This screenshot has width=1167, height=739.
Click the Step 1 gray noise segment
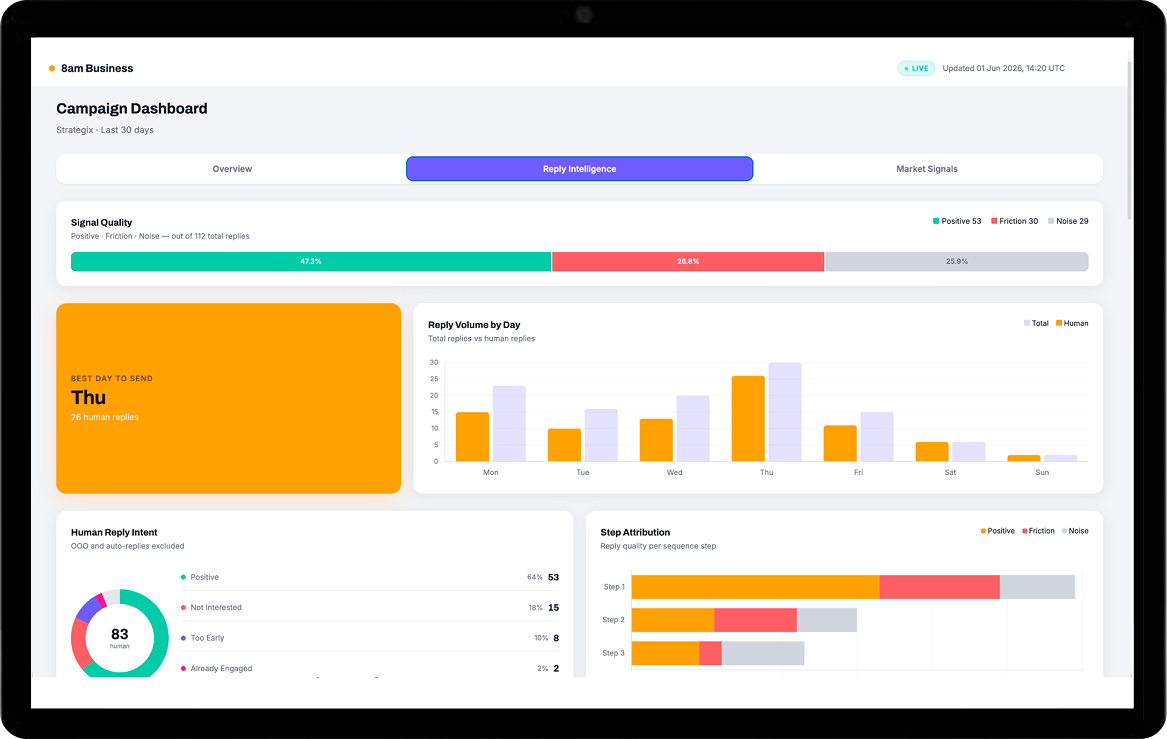1037,586
